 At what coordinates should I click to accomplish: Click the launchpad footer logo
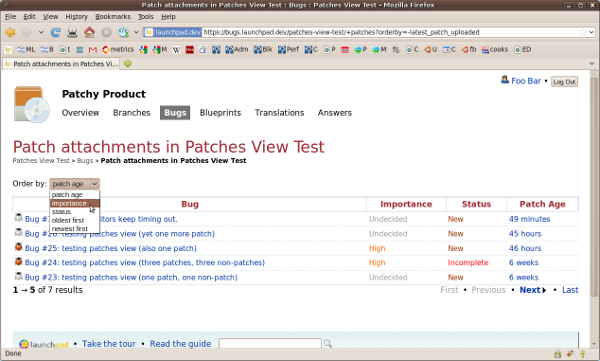(44, 344)
